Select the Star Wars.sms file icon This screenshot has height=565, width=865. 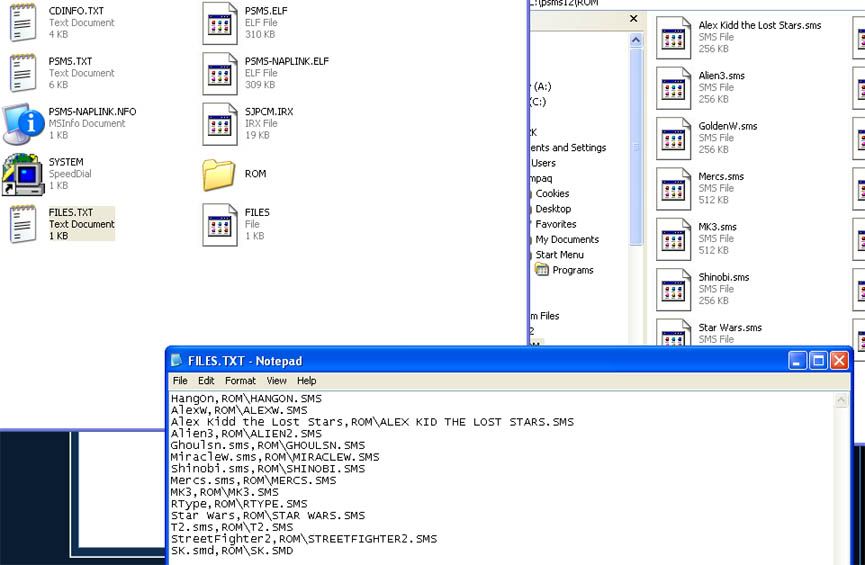(673, 333)
